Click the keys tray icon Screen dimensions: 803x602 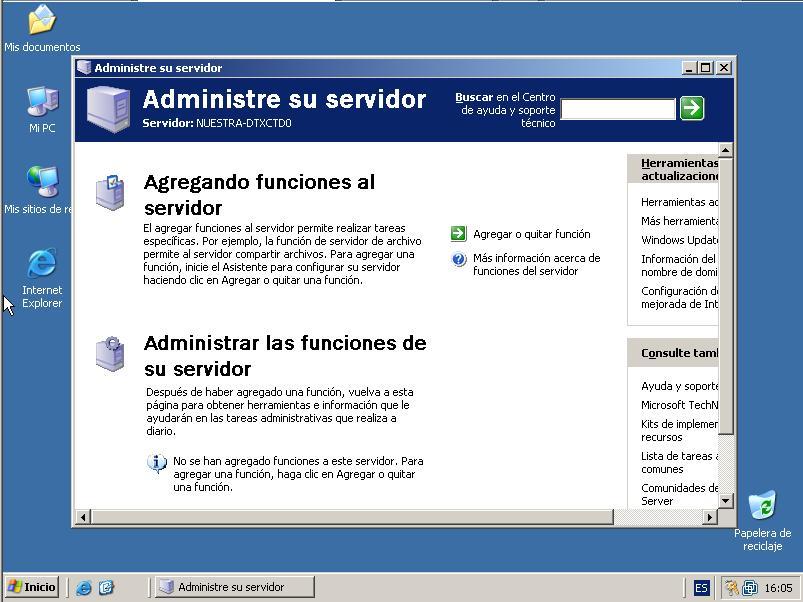click(x=732, y=588)
